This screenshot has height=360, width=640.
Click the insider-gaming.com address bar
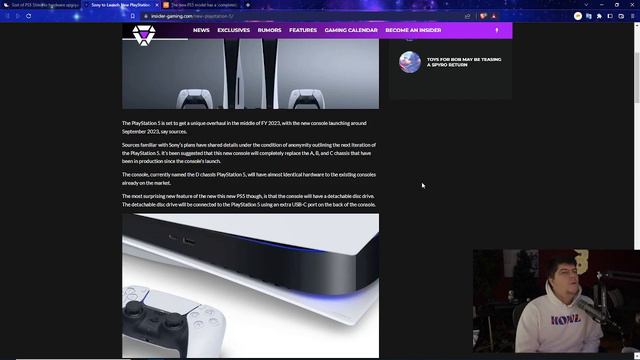[302, 16]
